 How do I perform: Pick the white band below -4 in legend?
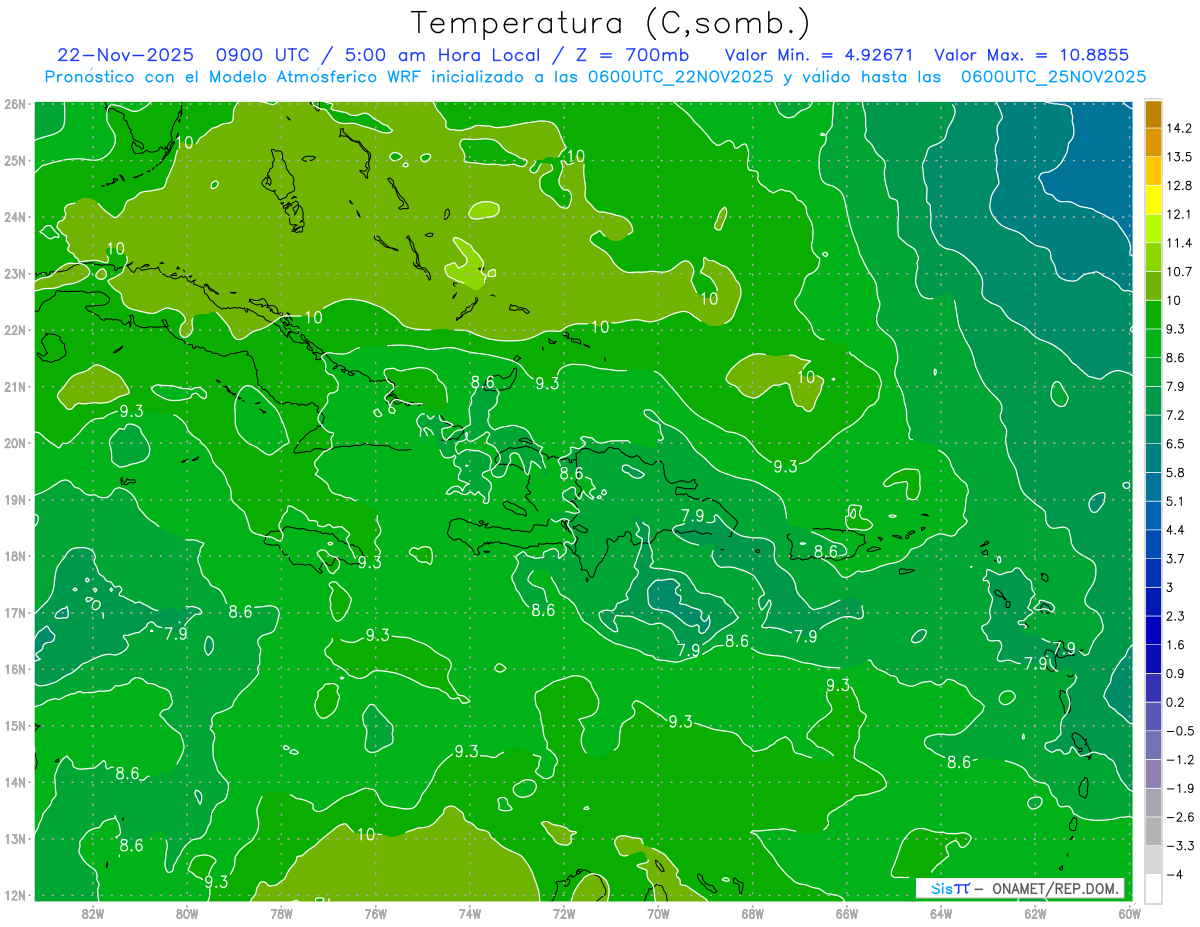tap(1153, 888)
